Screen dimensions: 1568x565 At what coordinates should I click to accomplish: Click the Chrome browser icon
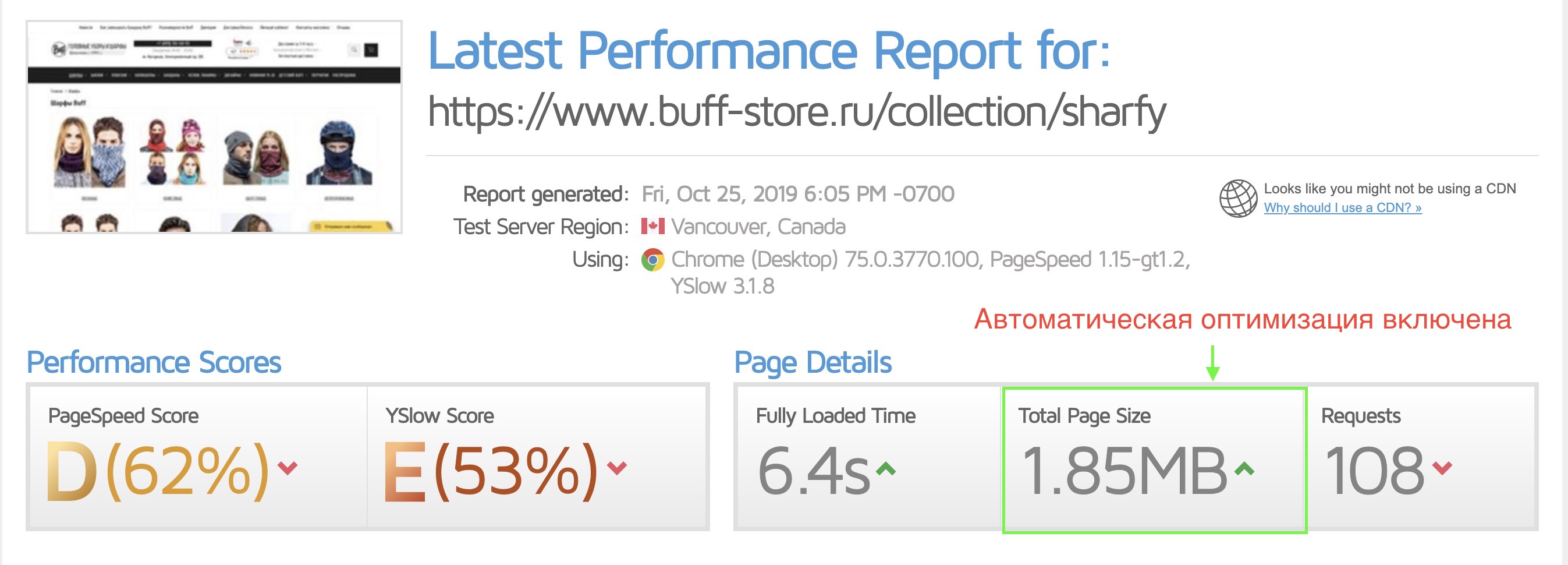pos(652,260)
